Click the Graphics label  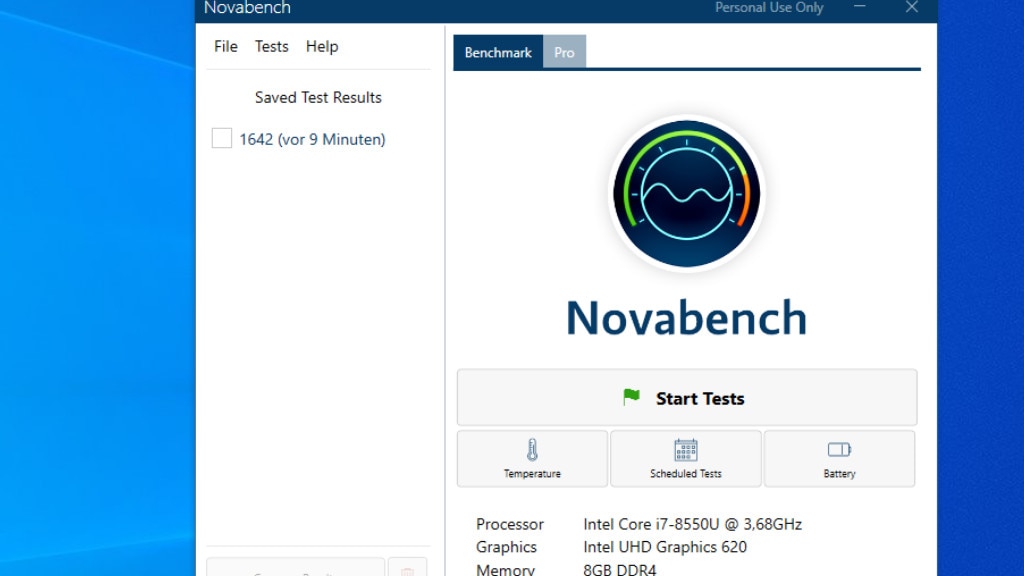pyautogui.click(x=506, y=547)
